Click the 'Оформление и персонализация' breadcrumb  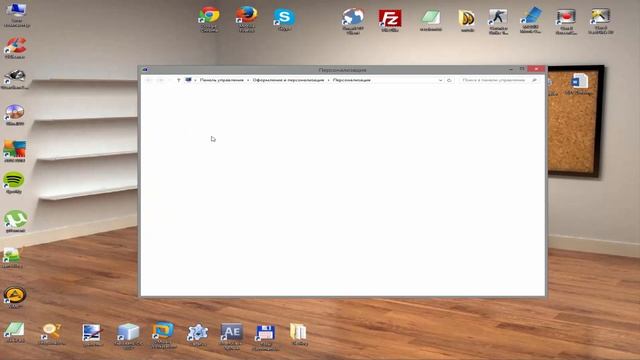pyautogui.click(x=288, y=80)
